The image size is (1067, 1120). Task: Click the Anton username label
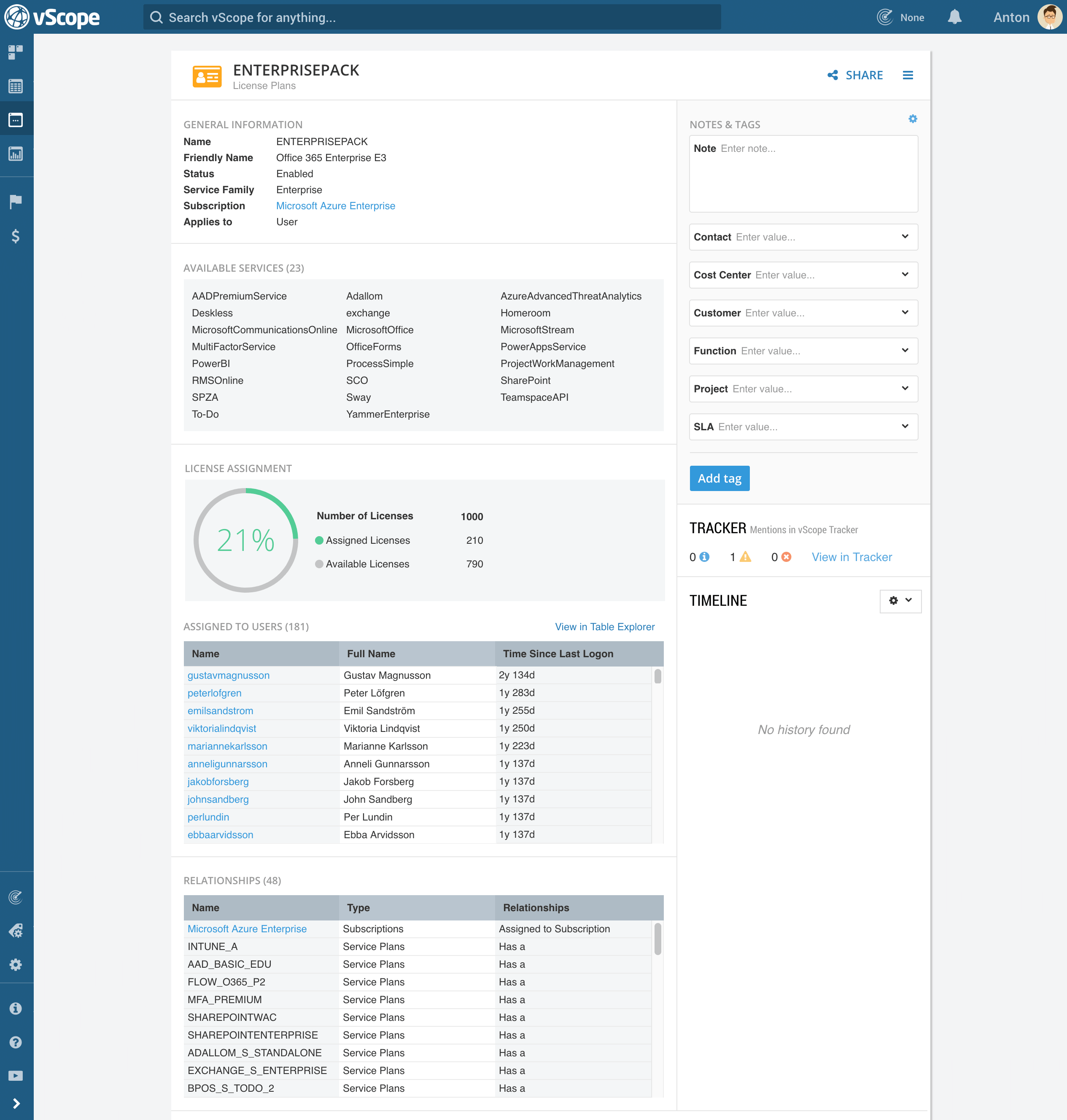[x=1011, y=17]
